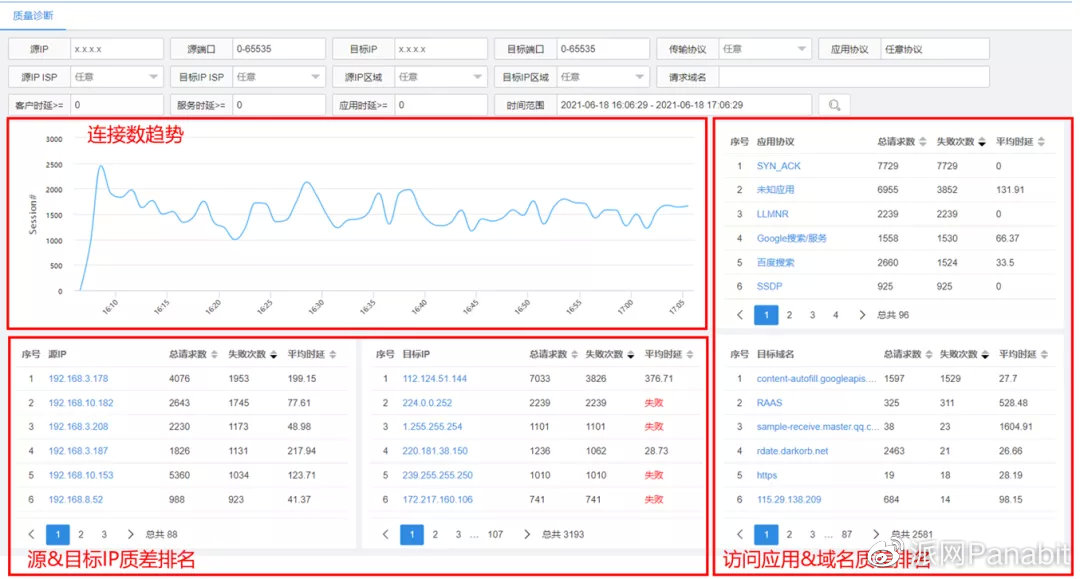The width and height of the screenshot is (1080, 579).
Task: Open the 百度搜索 application link
Action: (x=778, y=262)
